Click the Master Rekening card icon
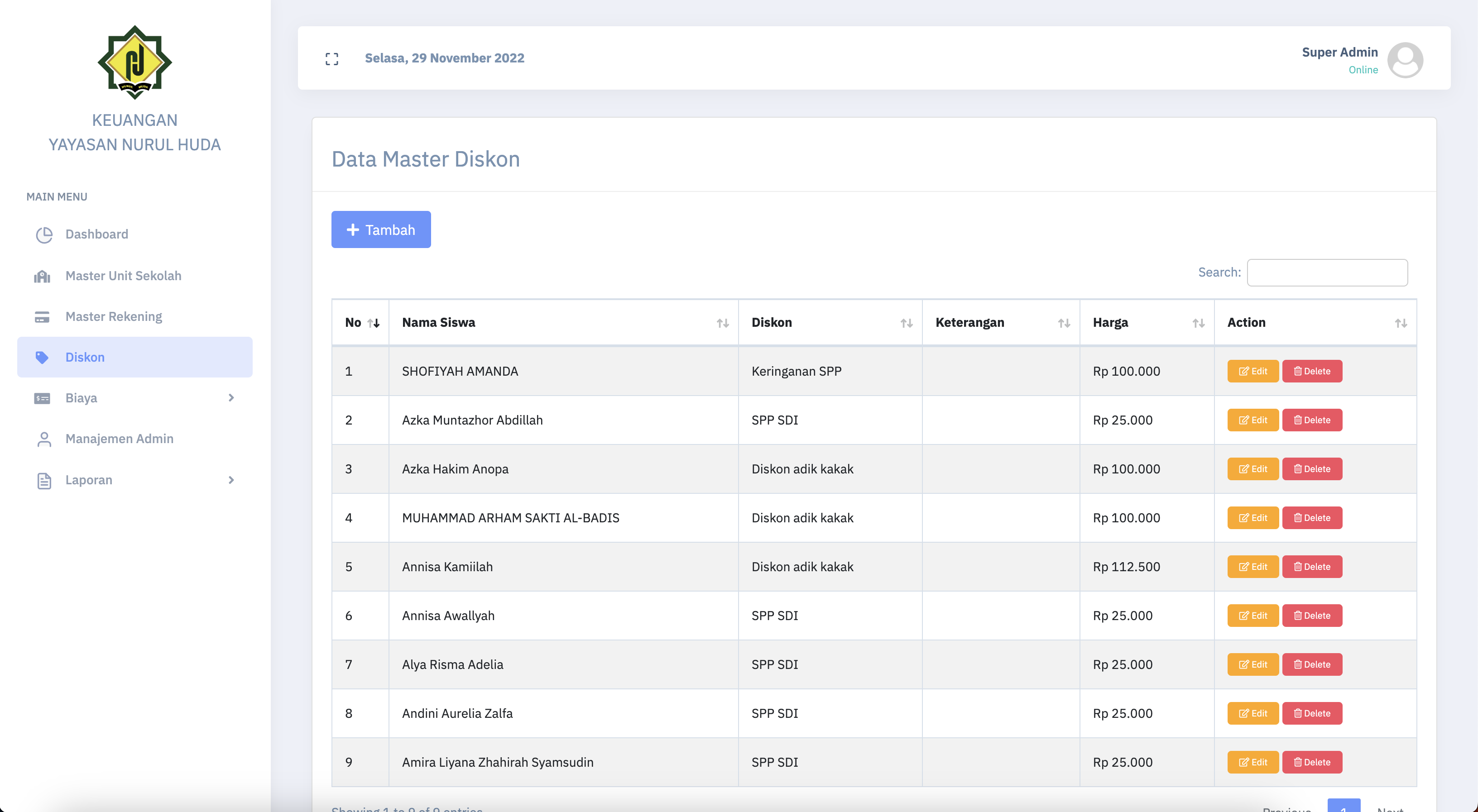1478x812 pixels. [42, 317]
